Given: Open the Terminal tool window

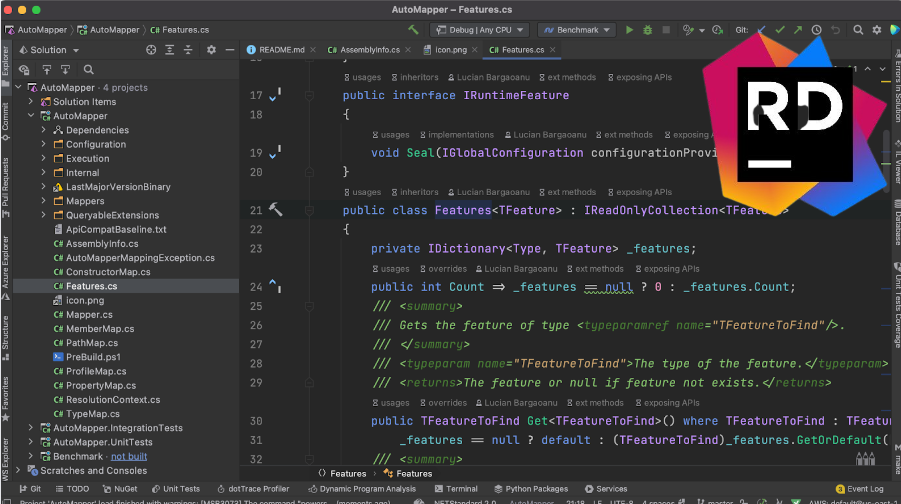Looking at the screenshot, I should 456,489.
